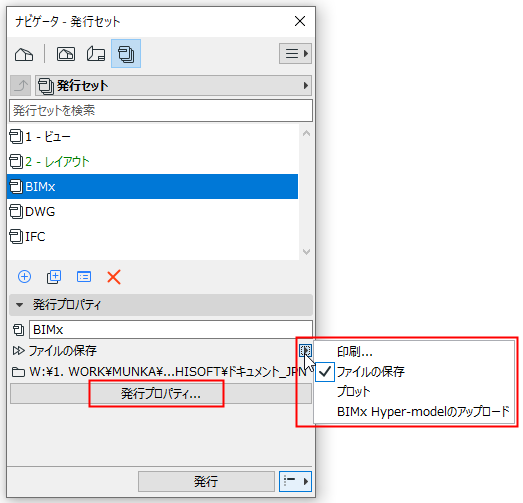
Task: Click the save path W:¥1. WORK¥MUNKA text
Action: click(x=168, y=372)
